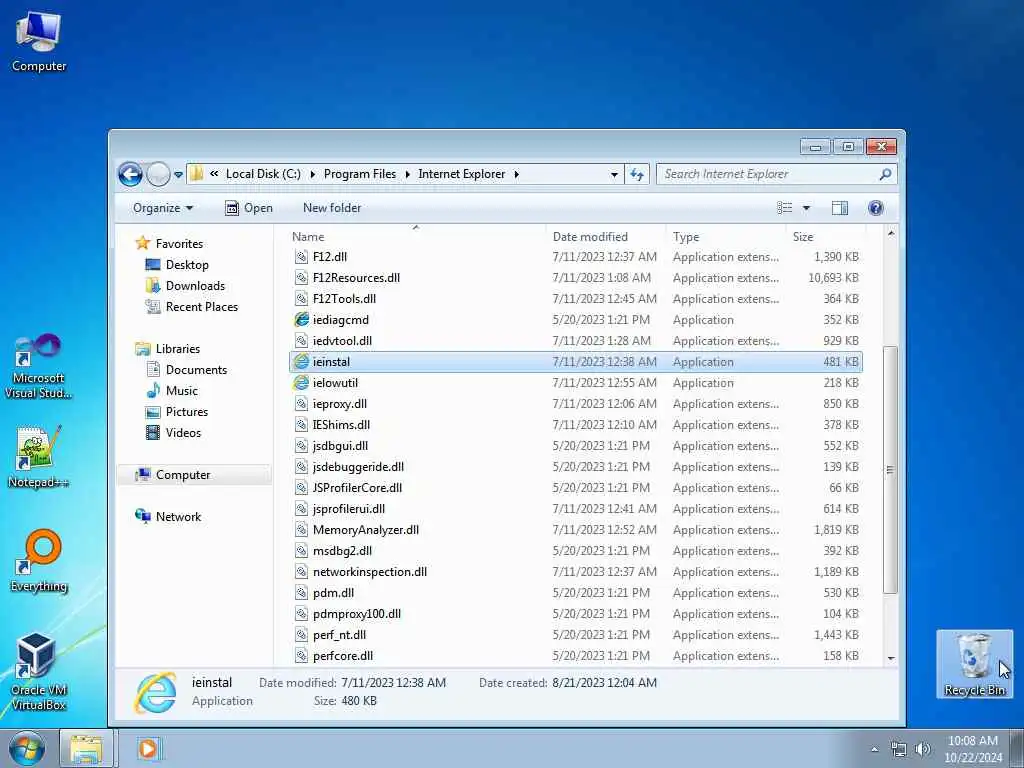Image resolution: width=1024 pixels, height=768 pixels.
Task: Open Windows Media Player from taskbar
Action: (148, 748)
